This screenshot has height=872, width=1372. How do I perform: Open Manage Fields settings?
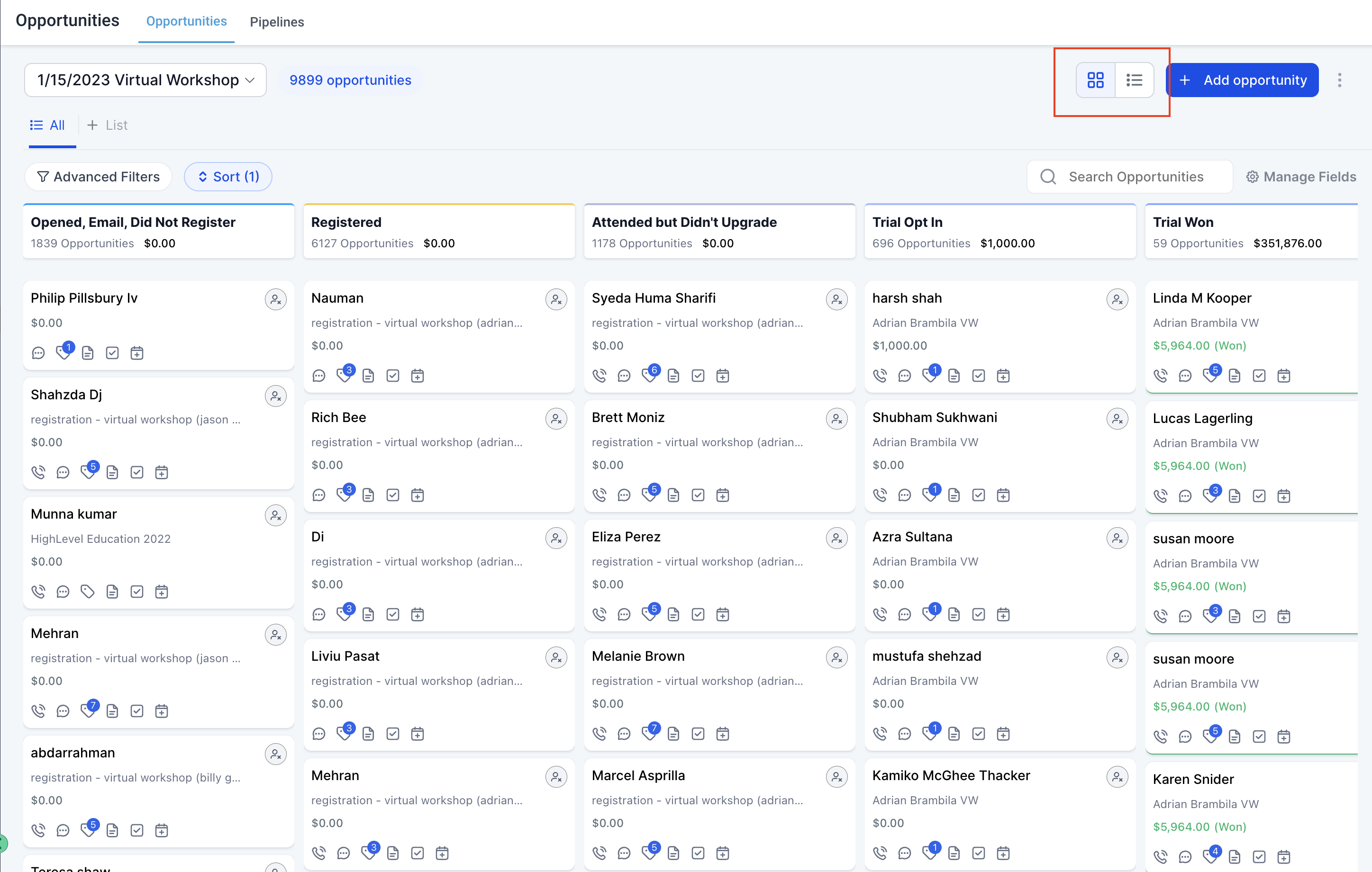[x=1301, y=177]
